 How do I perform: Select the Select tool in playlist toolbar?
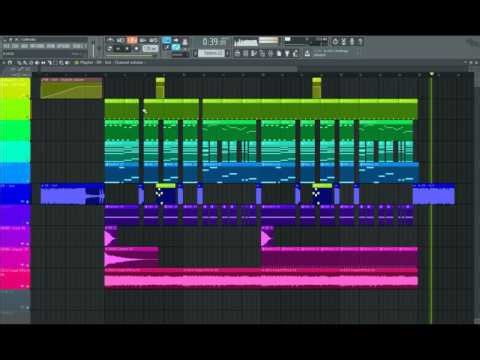(x=55, y=63)
